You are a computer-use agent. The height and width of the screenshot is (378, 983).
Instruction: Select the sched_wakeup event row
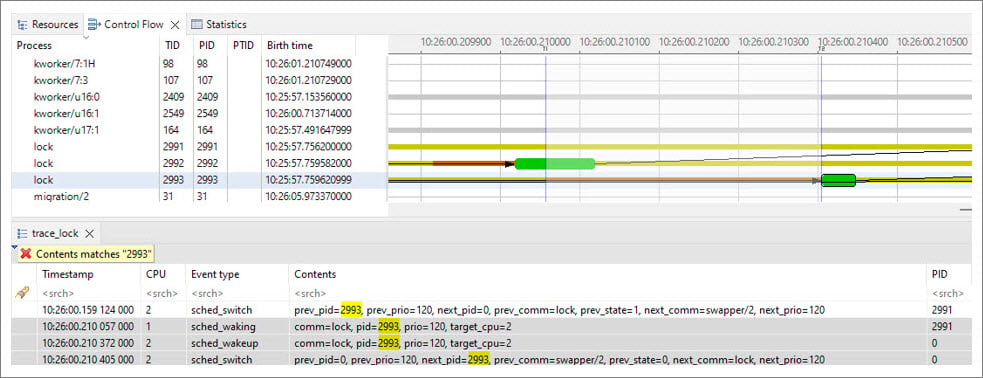492,343
